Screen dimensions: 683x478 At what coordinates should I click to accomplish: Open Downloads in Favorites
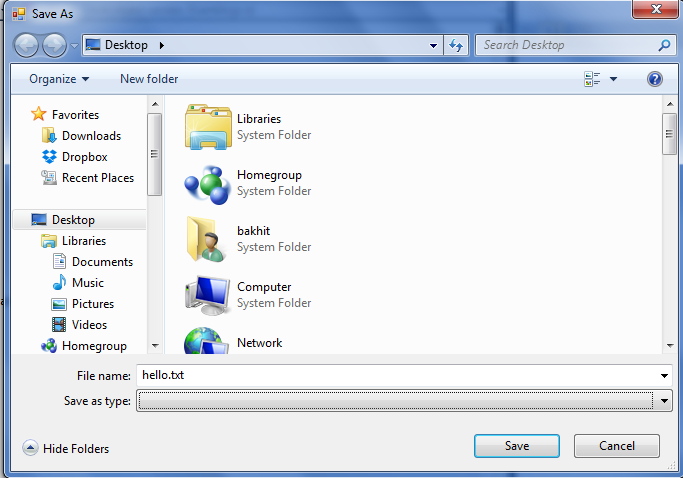[x=91, y=136]
